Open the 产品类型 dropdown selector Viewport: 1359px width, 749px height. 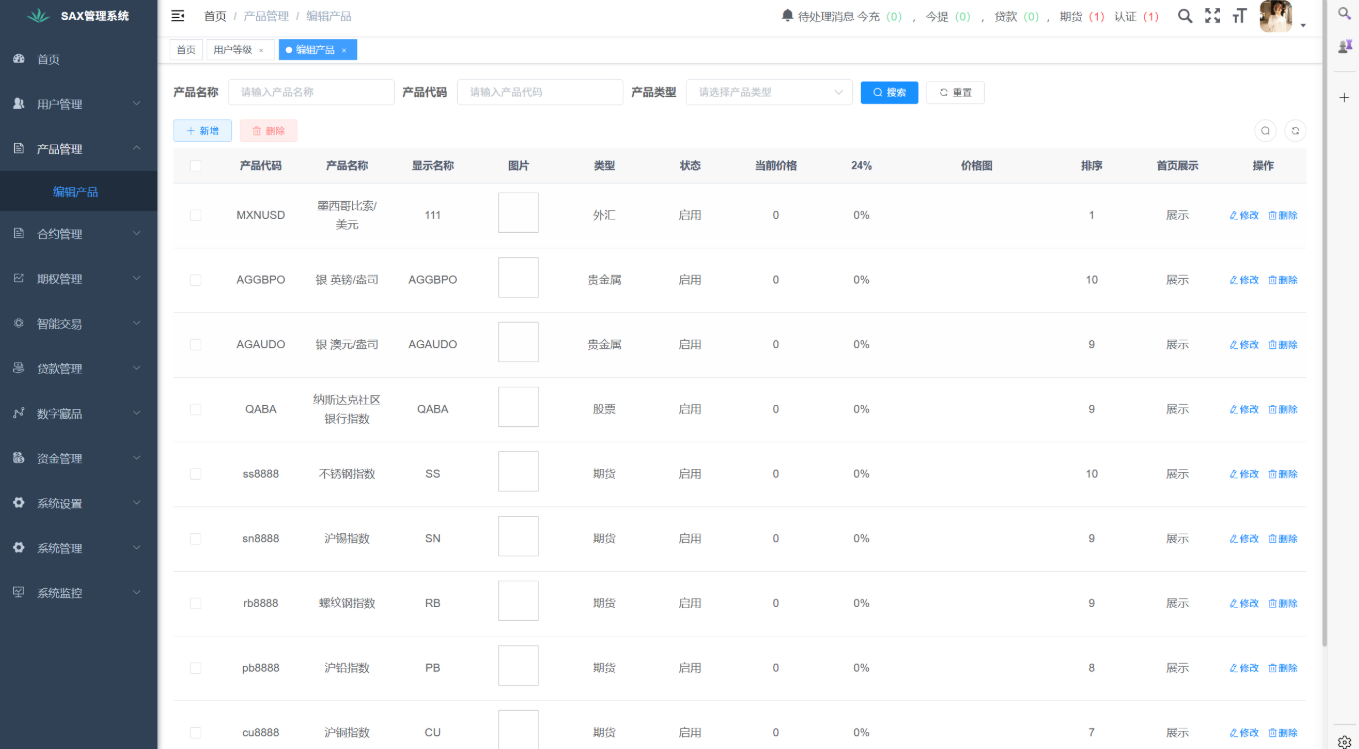768,92
